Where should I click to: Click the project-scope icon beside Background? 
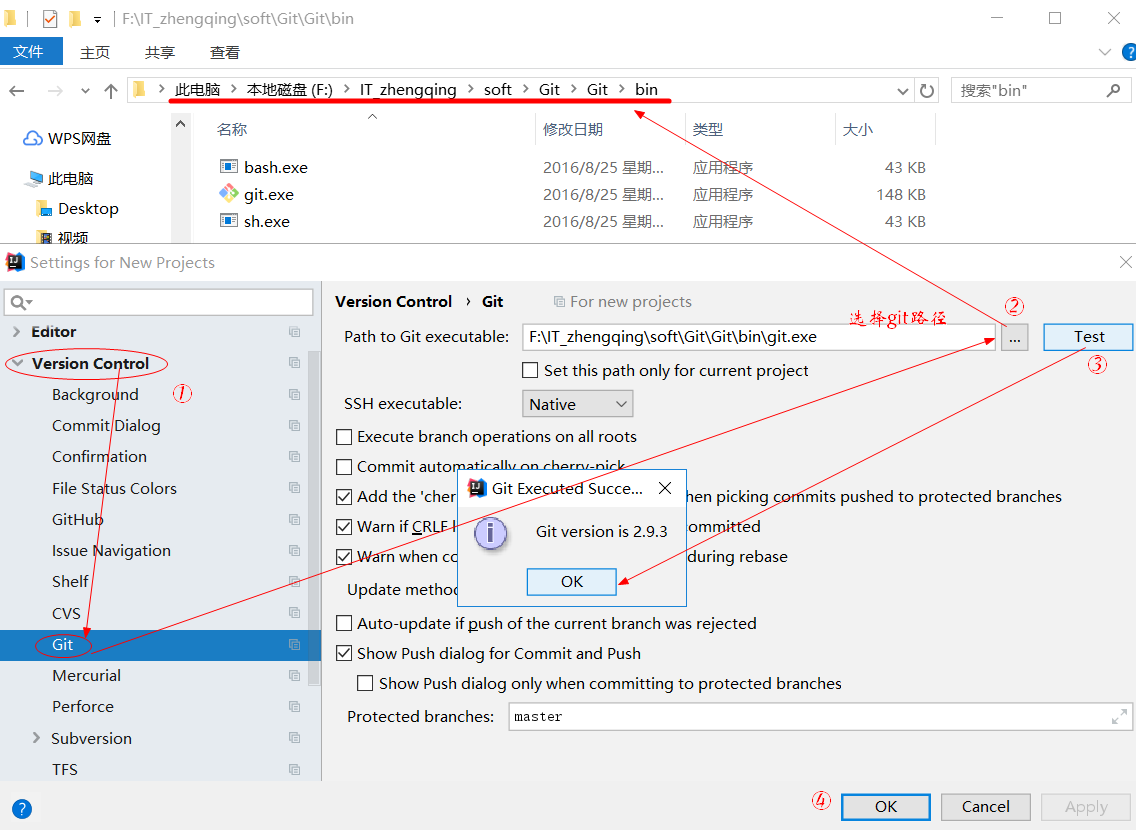(x=295, y=395)
